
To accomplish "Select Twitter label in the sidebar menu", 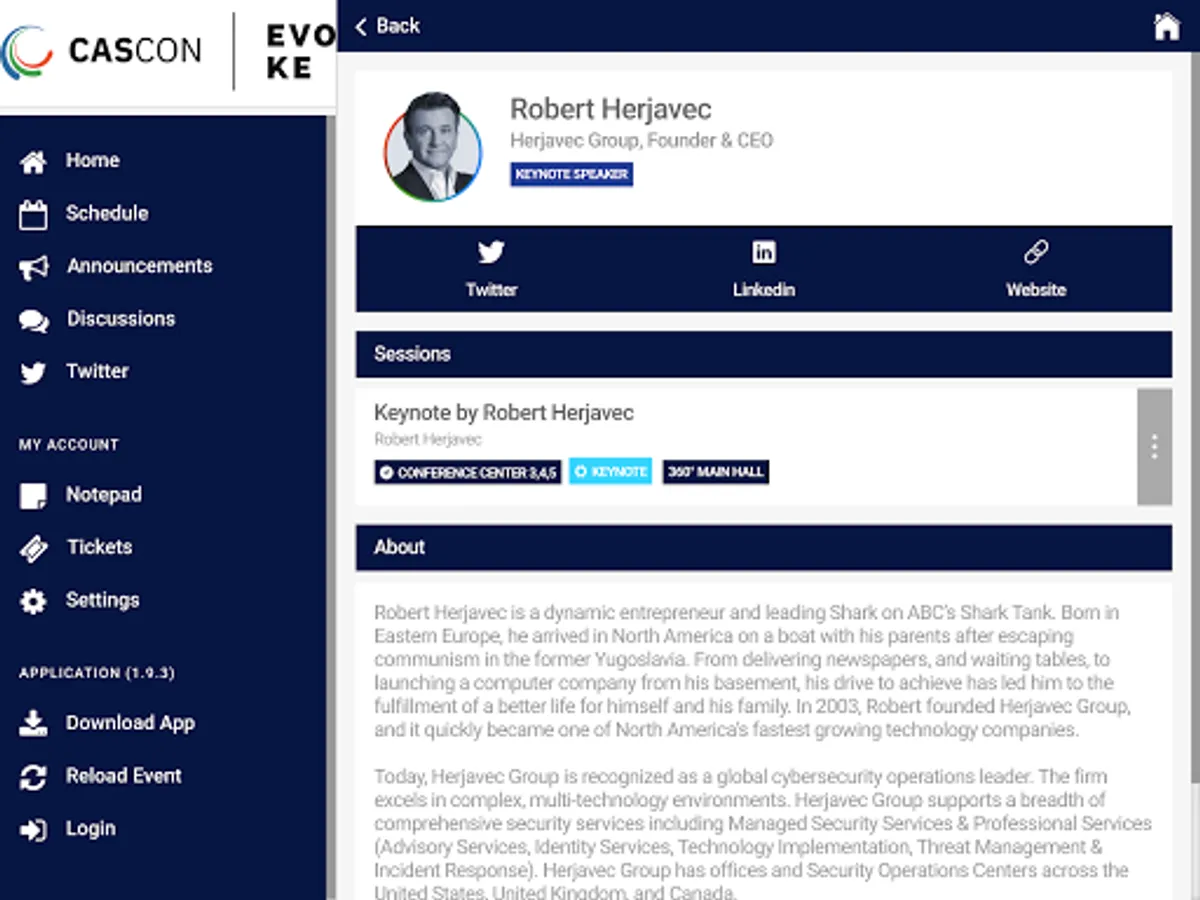I will (97, 371).
